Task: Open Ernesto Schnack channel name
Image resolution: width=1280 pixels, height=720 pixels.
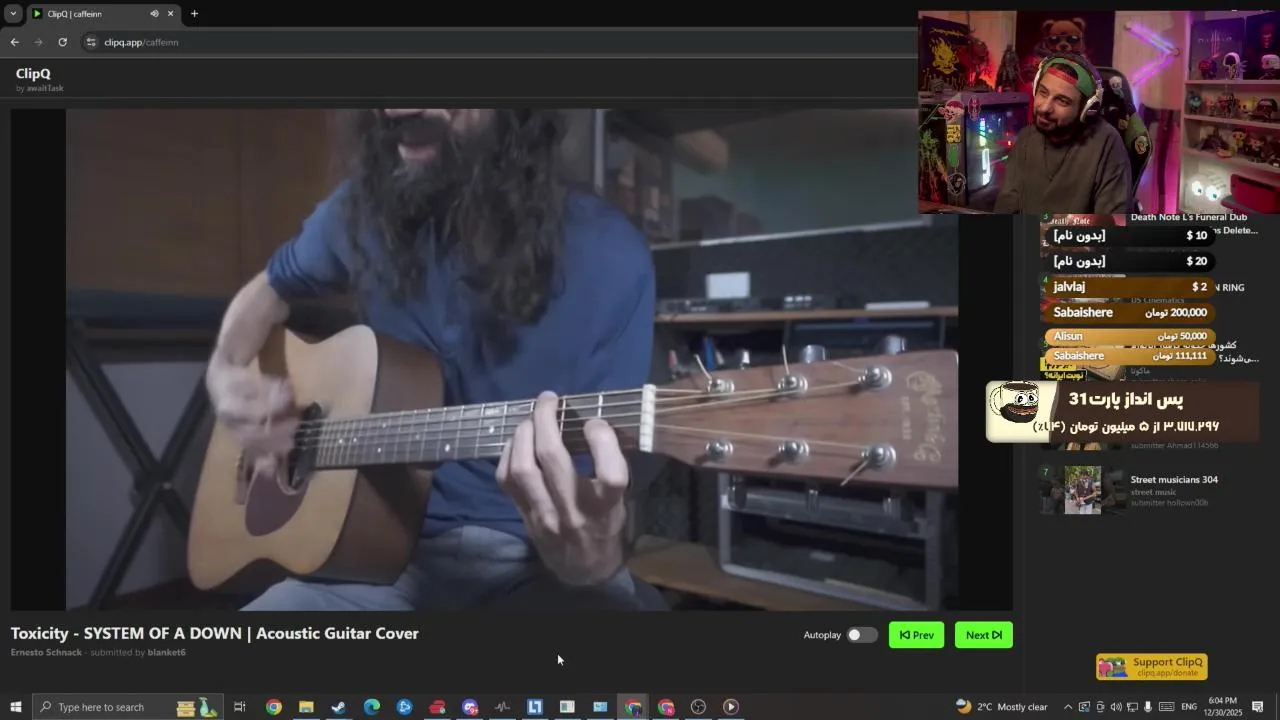Action: pos(46,652)
